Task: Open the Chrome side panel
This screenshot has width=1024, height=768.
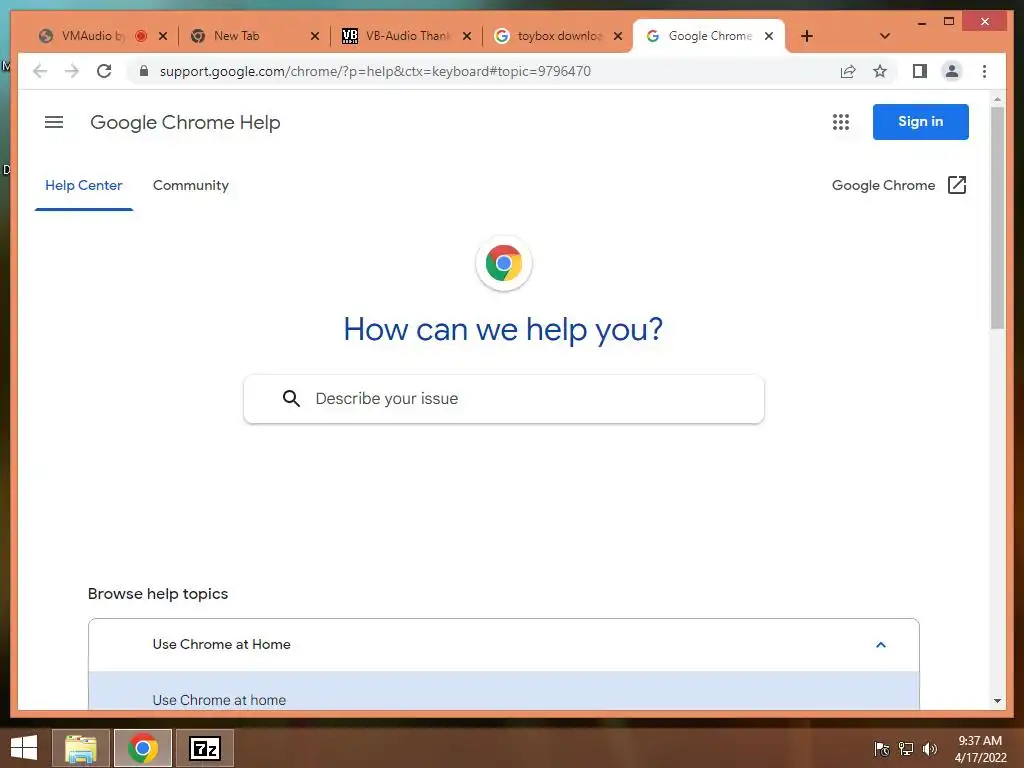Action: point(920,71)
